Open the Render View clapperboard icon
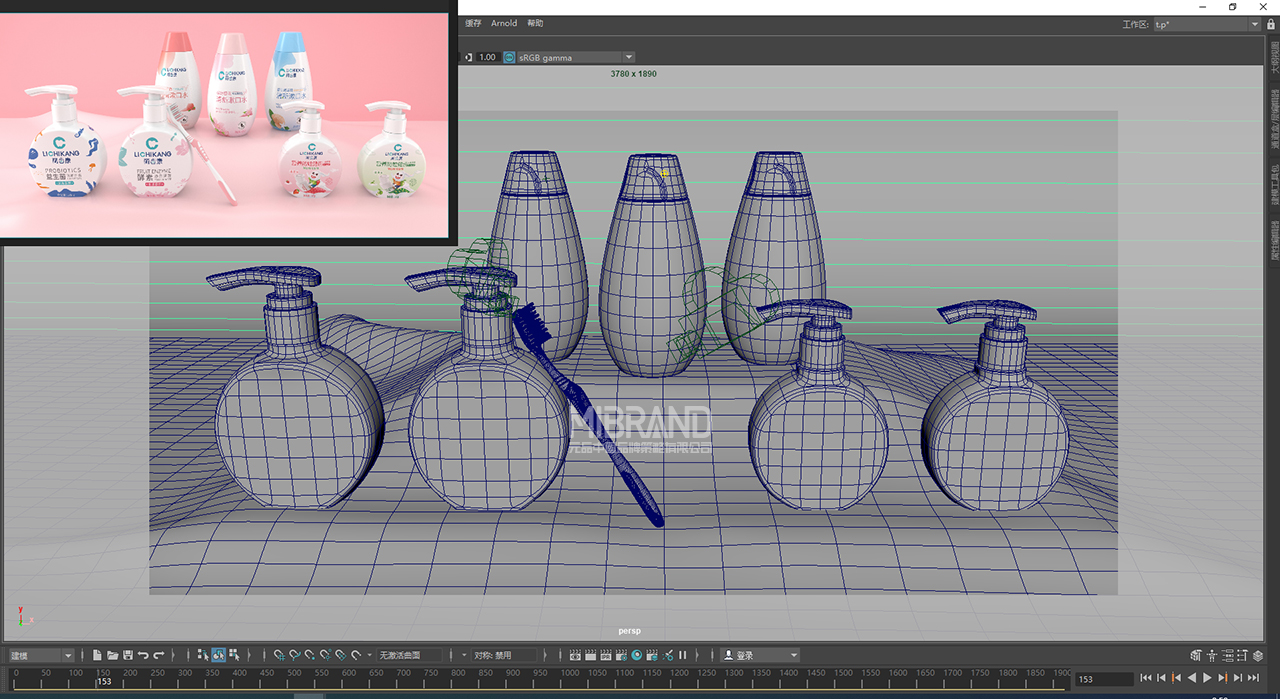Image resolution: width=1280 pixels, height=699 pixels. point(575,655)
